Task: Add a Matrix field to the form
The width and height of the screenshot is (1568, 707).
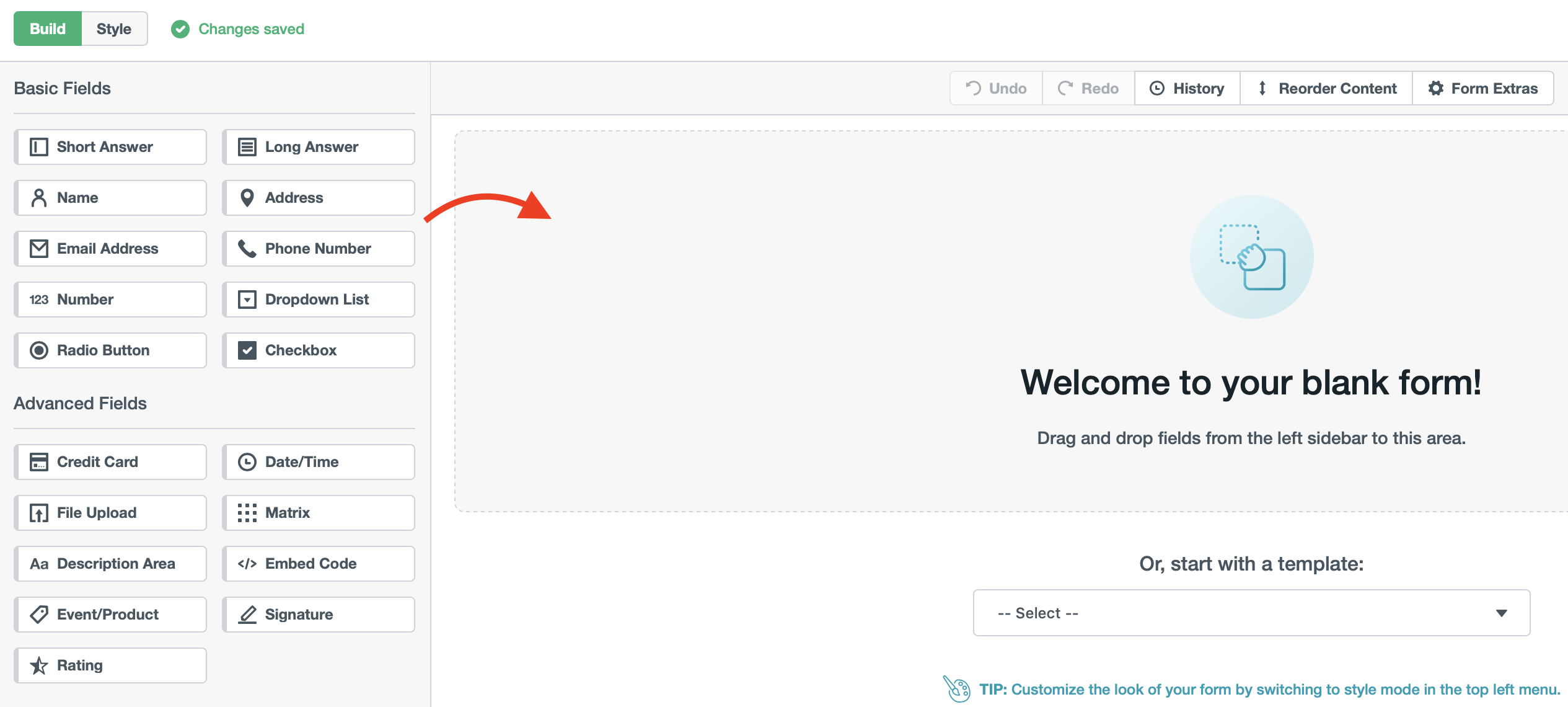Action: (x=319, y=512)
